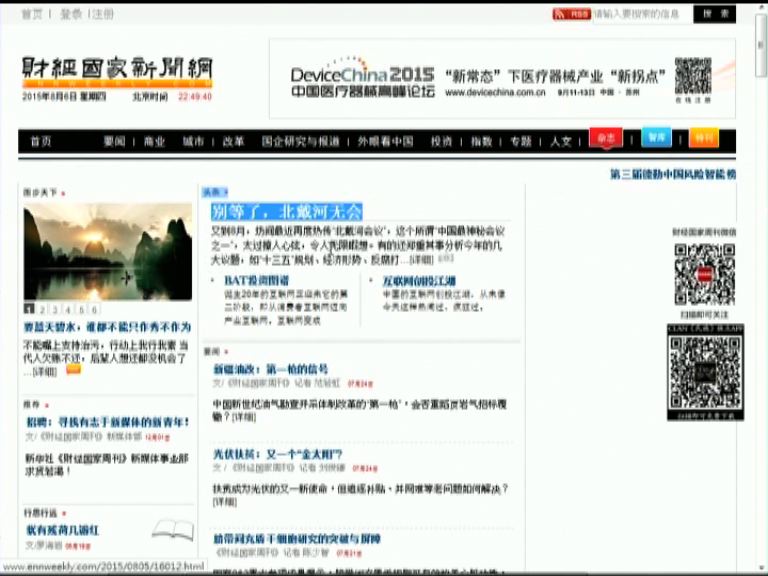This screenshot has height=576, width=768.
Task: Open the 国企研究与报道 navigation menu item
Action: pos(300,141)
